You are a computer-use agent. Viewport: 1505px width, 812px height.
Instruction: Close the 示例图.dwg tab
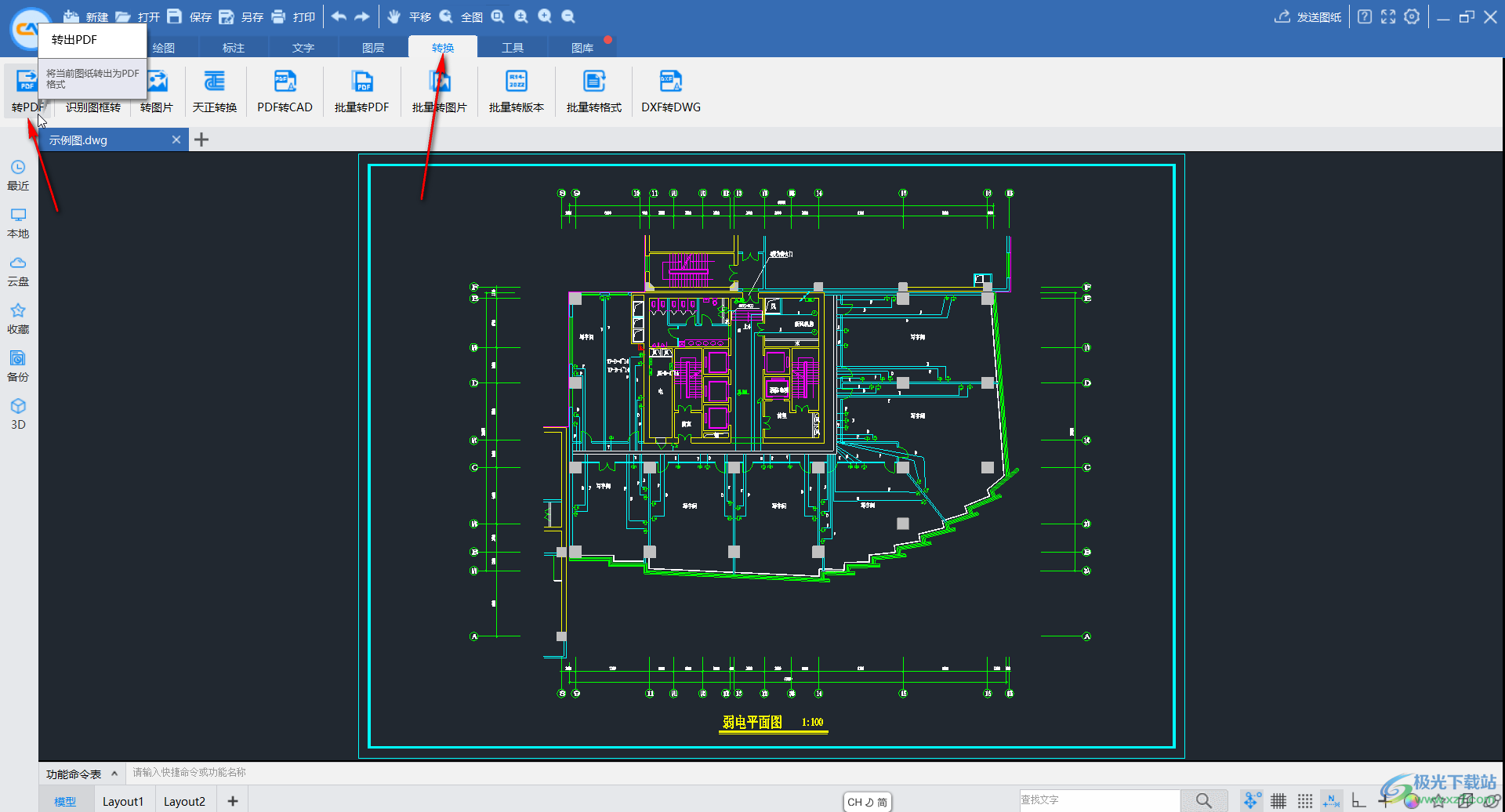[176, 140]
